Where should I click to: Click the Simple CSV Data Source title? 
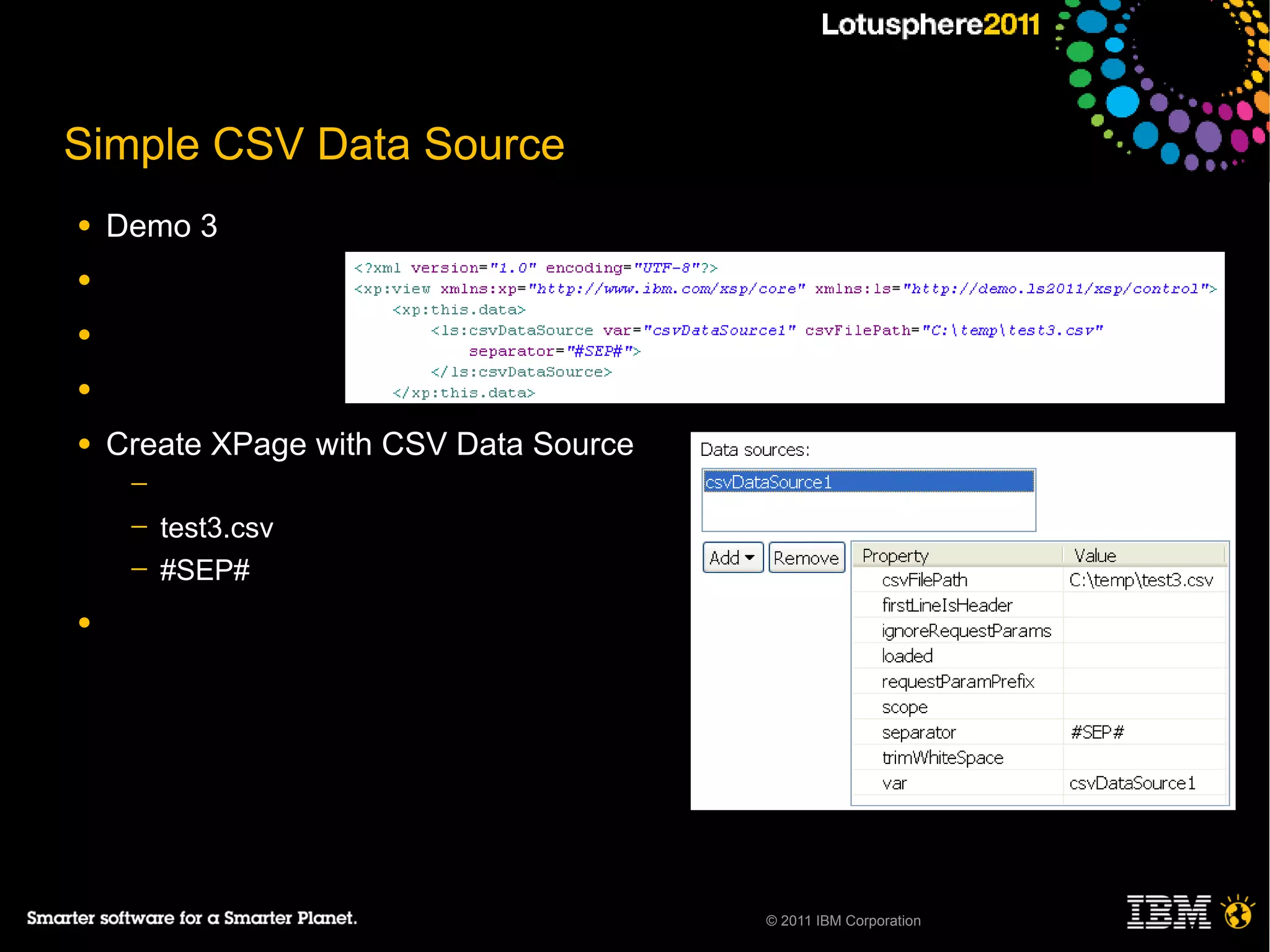314,145
